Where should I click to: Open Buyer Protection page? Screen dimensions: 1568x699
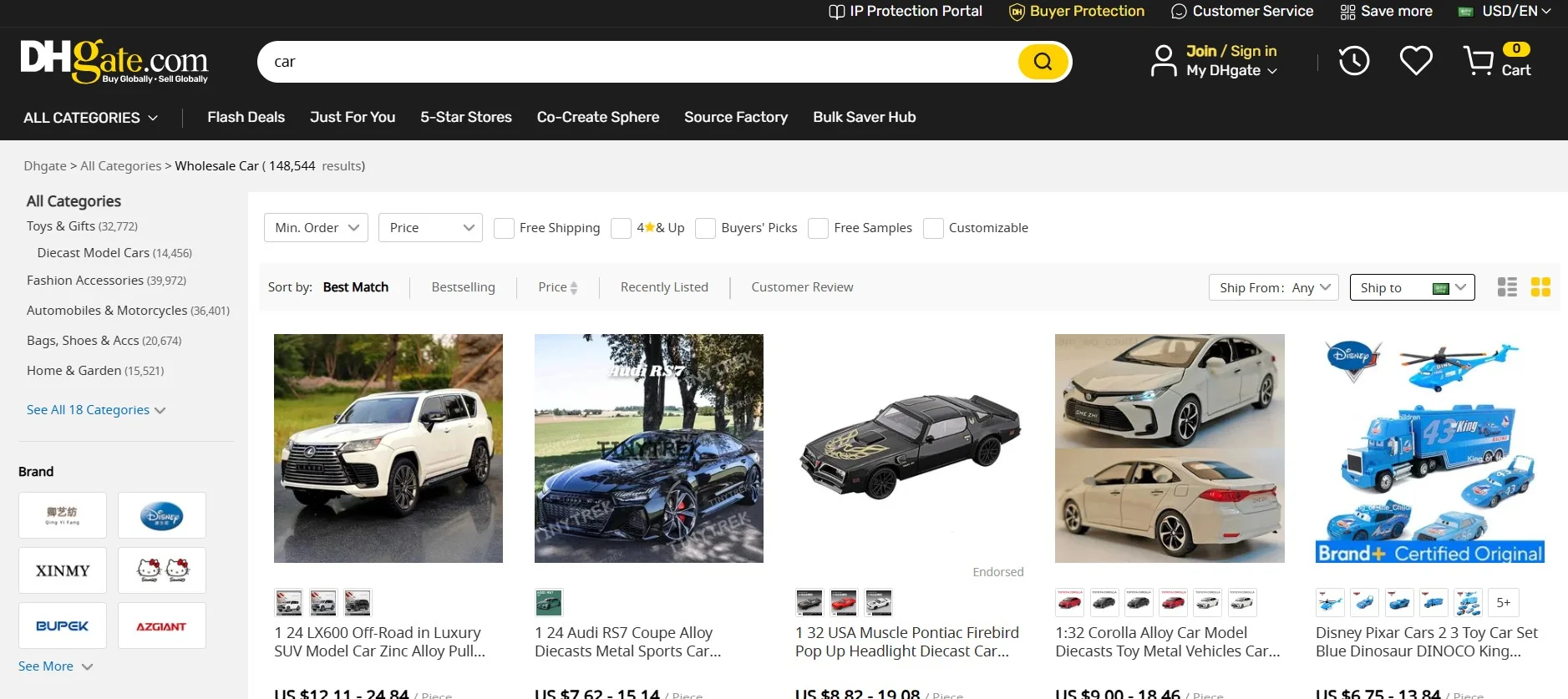(1077, 11)
